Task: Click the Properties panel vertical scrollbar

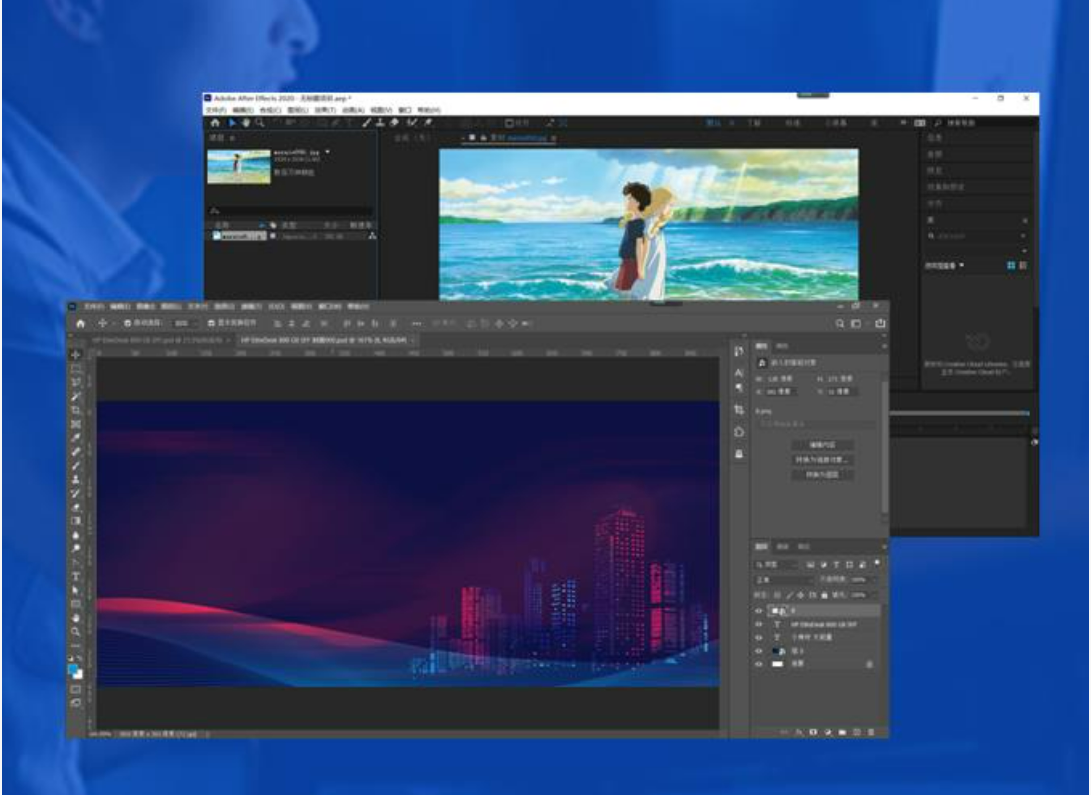Action: [x=885, y=445]
